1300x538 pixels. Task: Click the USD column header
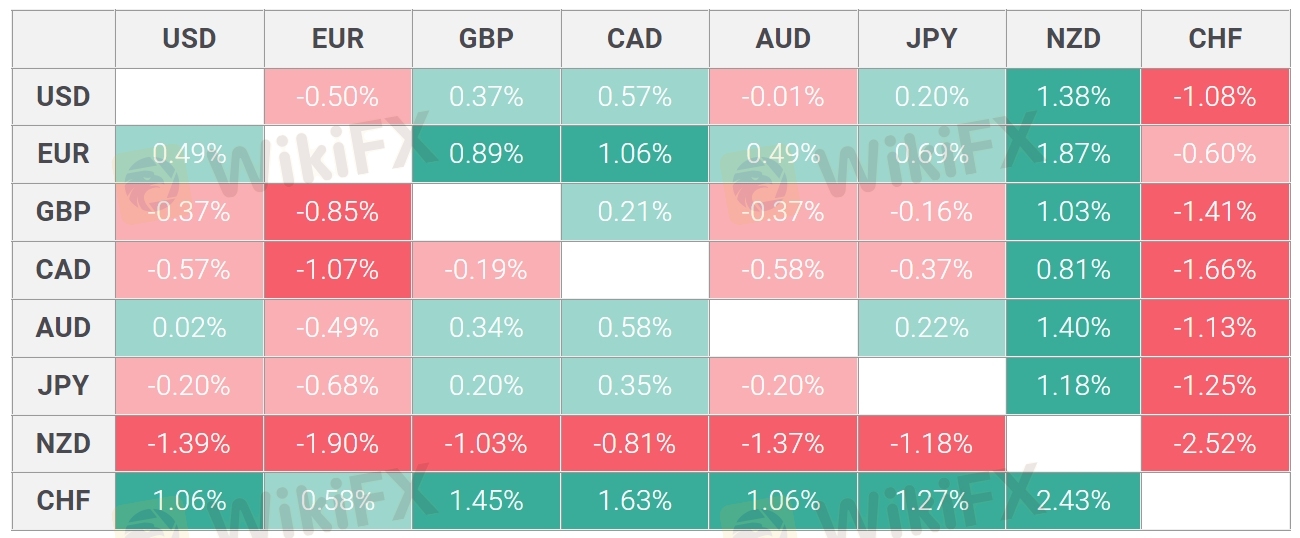click(x=189, y=39)
